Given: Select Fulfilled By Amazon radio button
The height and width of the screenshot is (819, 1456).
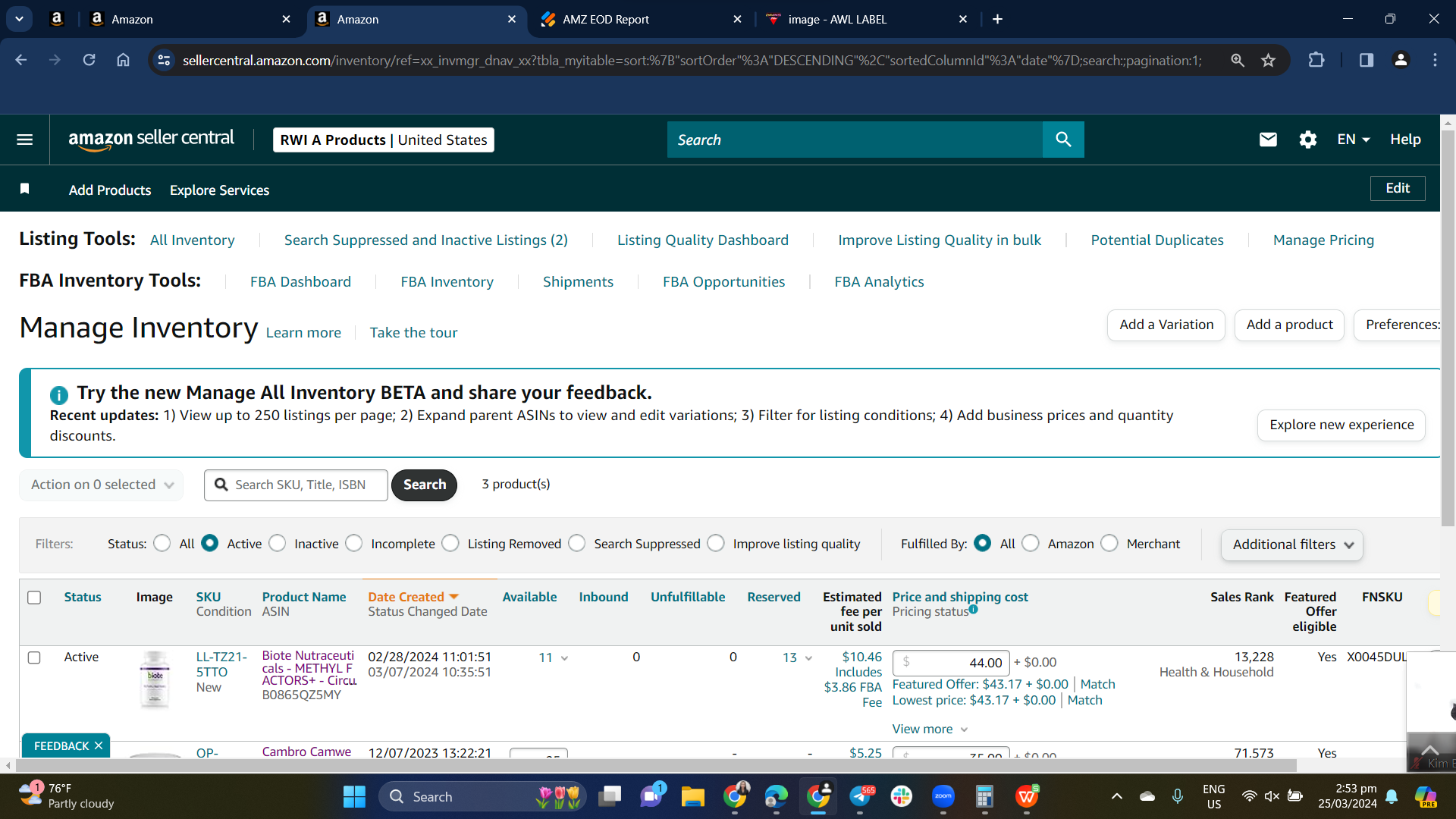Looking at the screenshot, I should click(1031, 544).
